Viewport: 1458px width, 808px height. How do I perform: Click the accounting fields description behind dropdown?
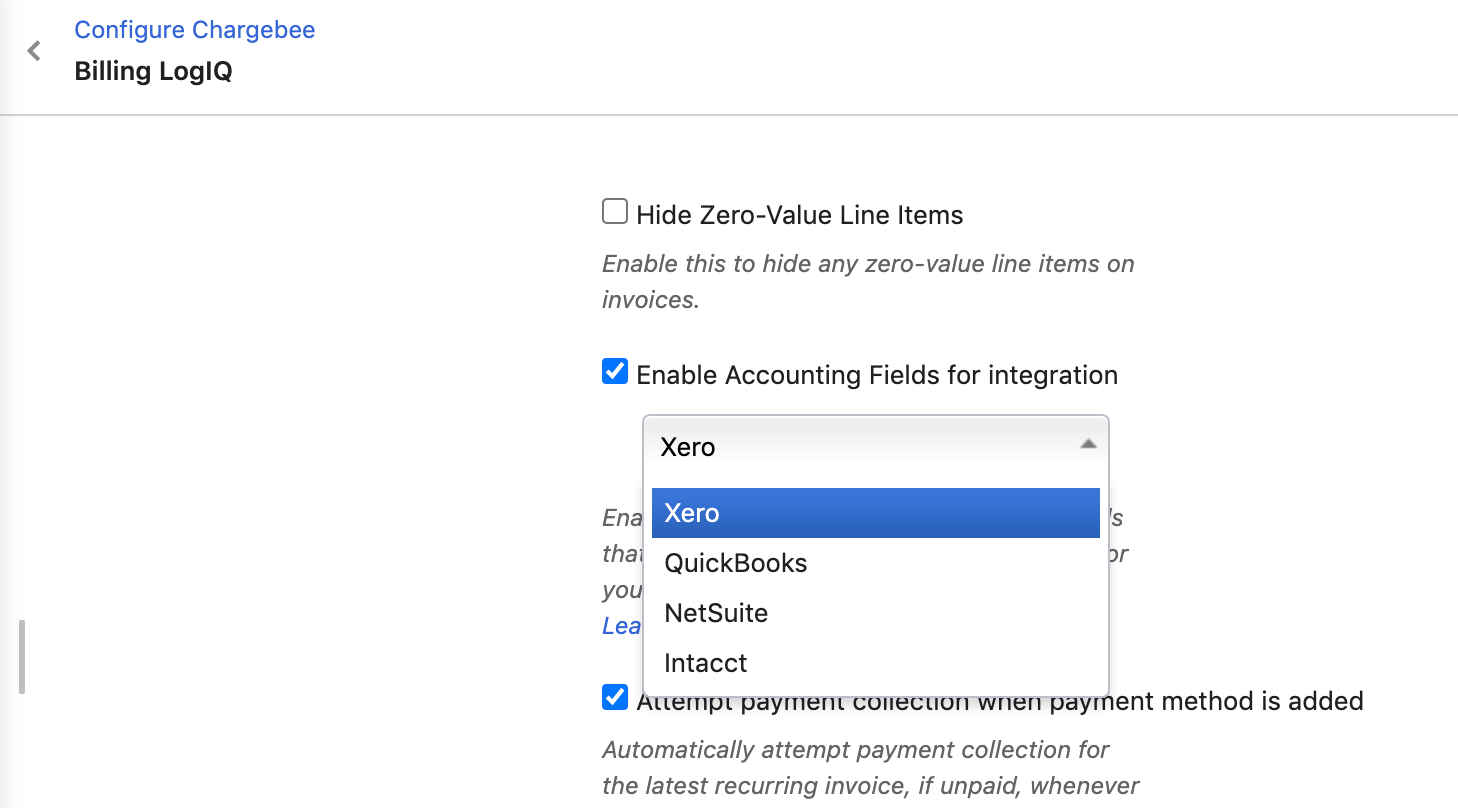coord(621,554)
